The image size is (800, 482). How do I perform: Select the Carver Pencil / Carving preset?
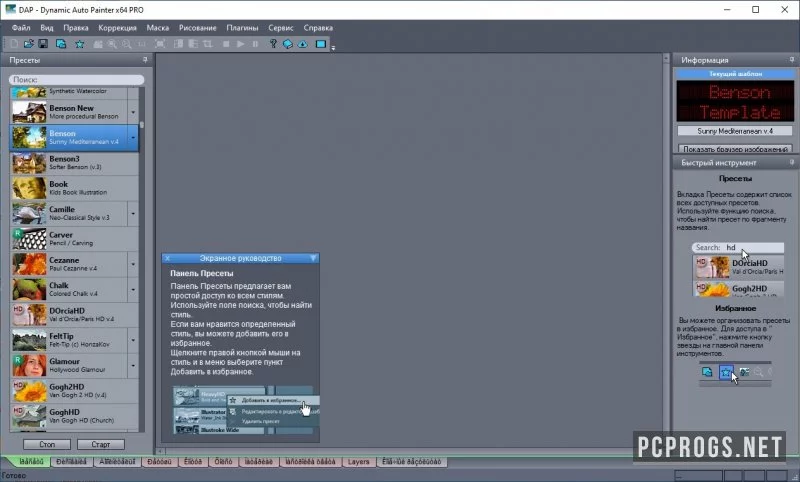[x=74, y=239]
